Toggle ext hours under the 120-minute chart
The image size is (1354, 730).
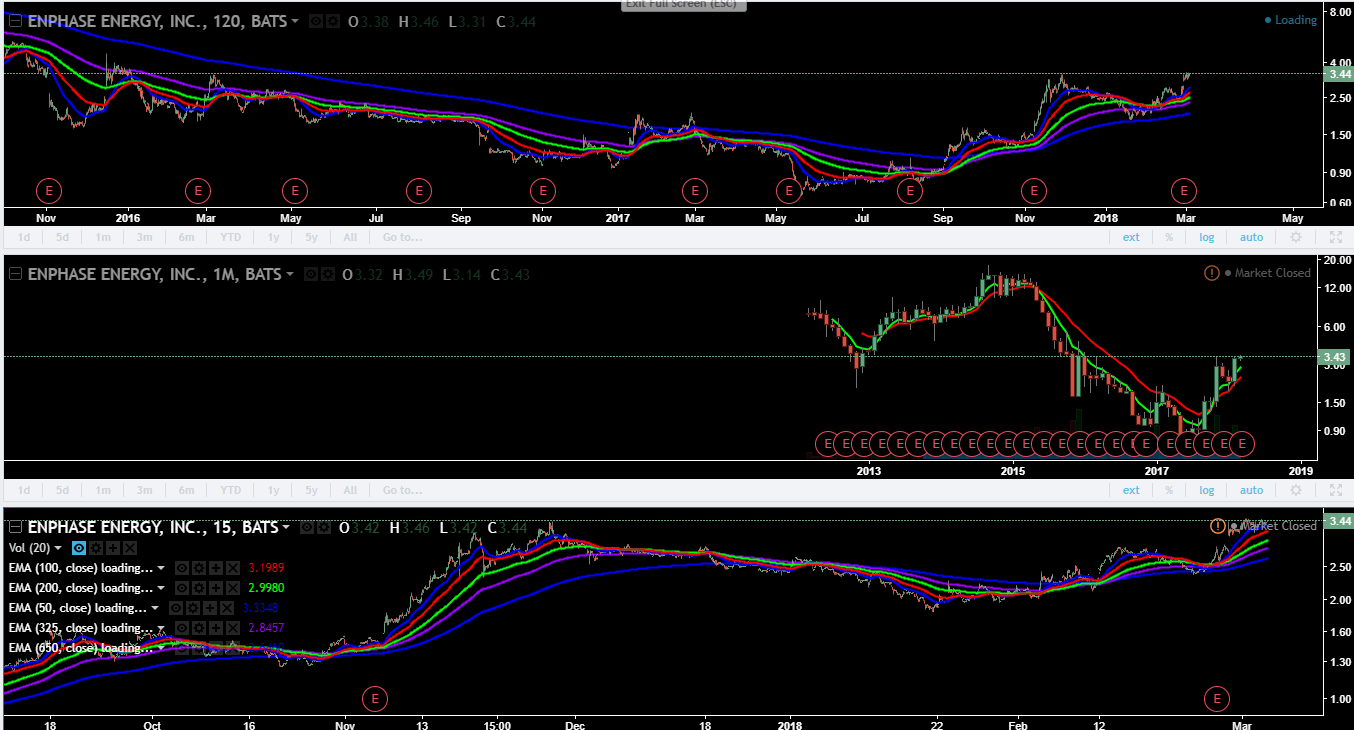coord(1131,237)
